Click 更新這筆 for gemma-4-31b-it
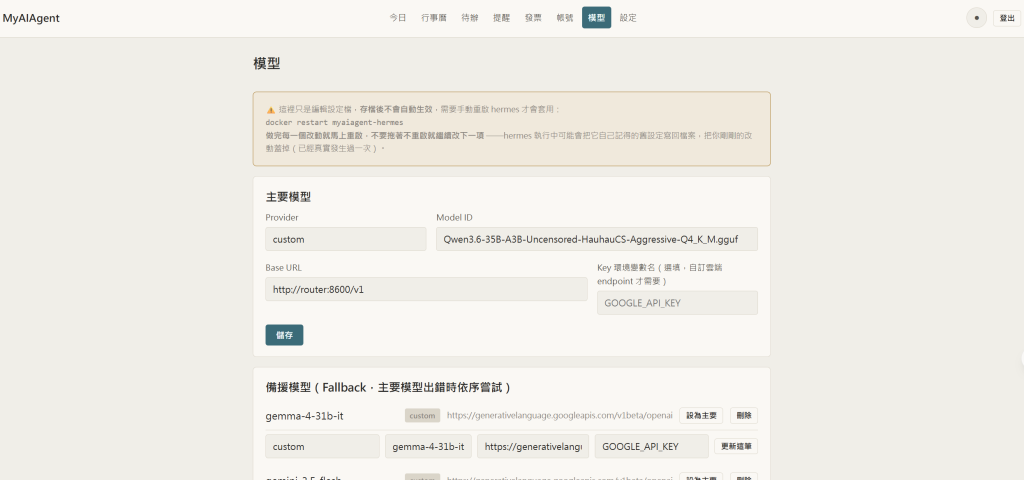This screenshot has width=1024, height=480. click(x=736, y=447)
